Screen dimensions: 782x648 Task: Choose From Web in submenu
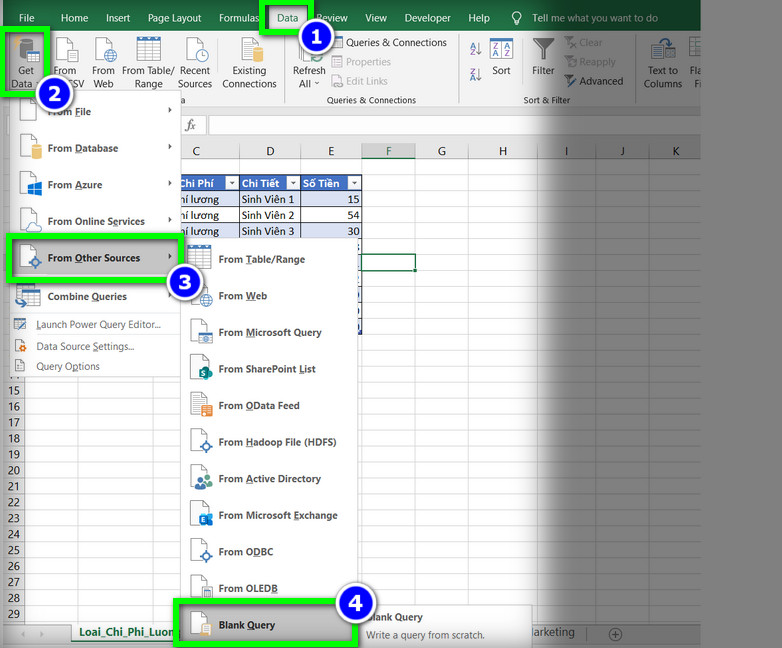point(269,296)
